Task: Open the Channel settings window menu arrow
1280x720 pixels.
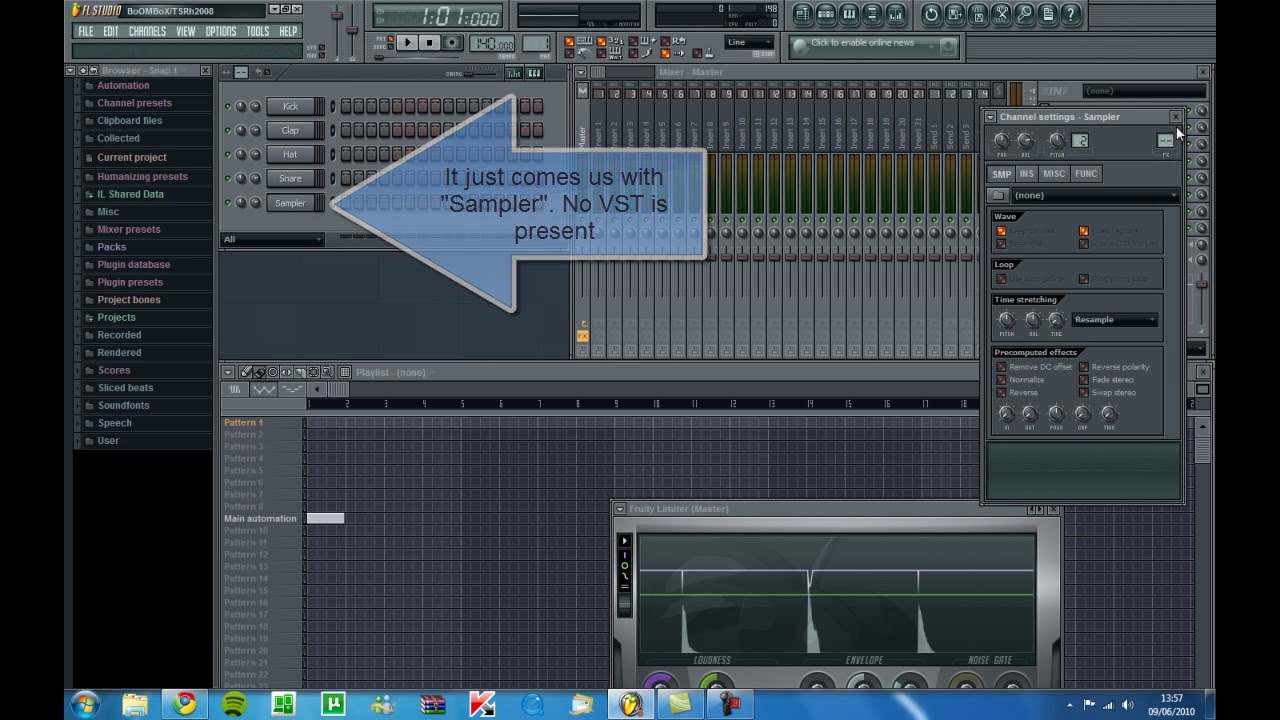Action: (x=991, y=117)
